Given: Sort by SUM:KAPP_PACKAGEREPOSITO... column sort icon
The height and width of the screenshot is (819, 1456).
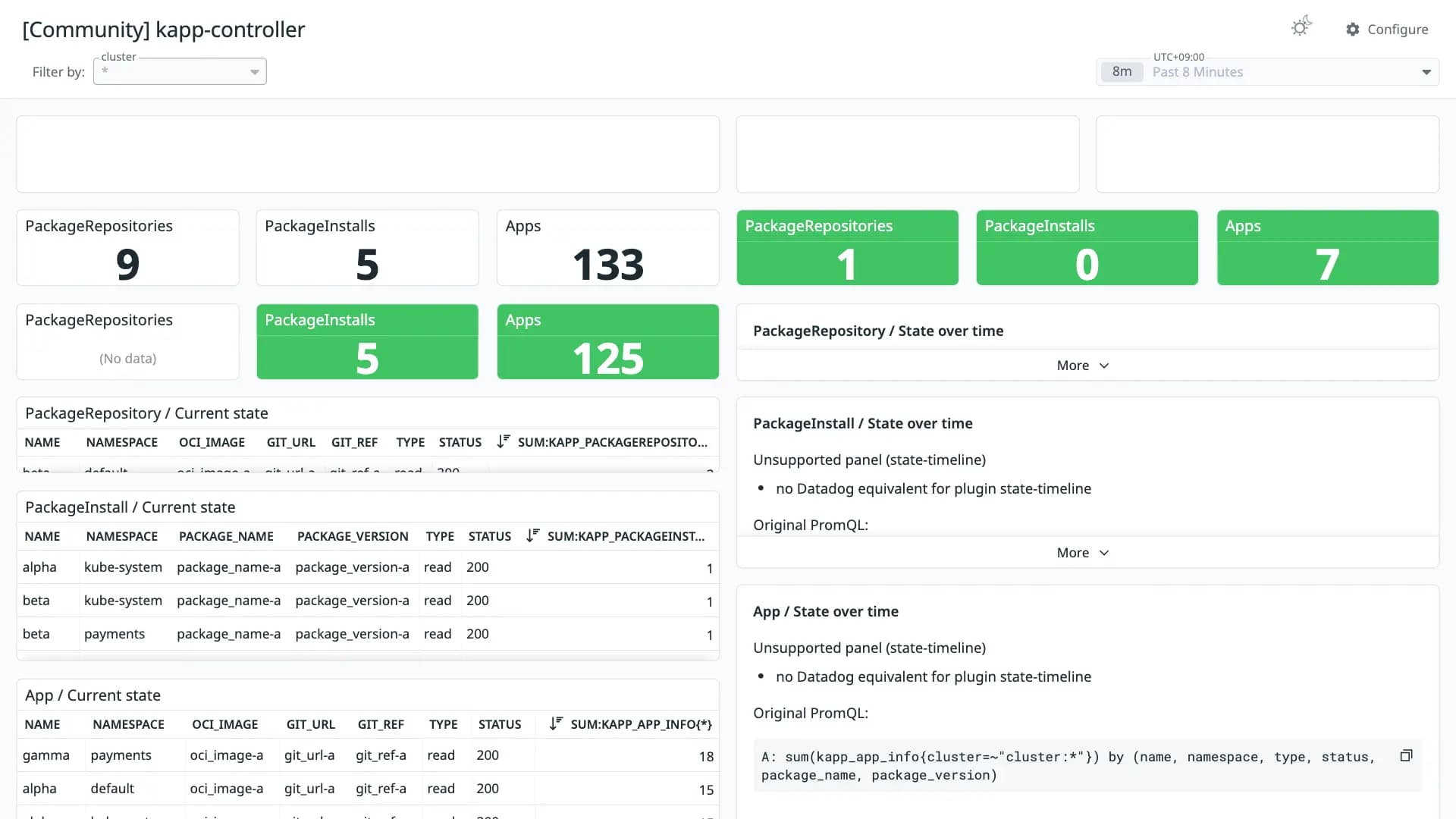Looking at the screenshot, I should click(x=504, y=441).
